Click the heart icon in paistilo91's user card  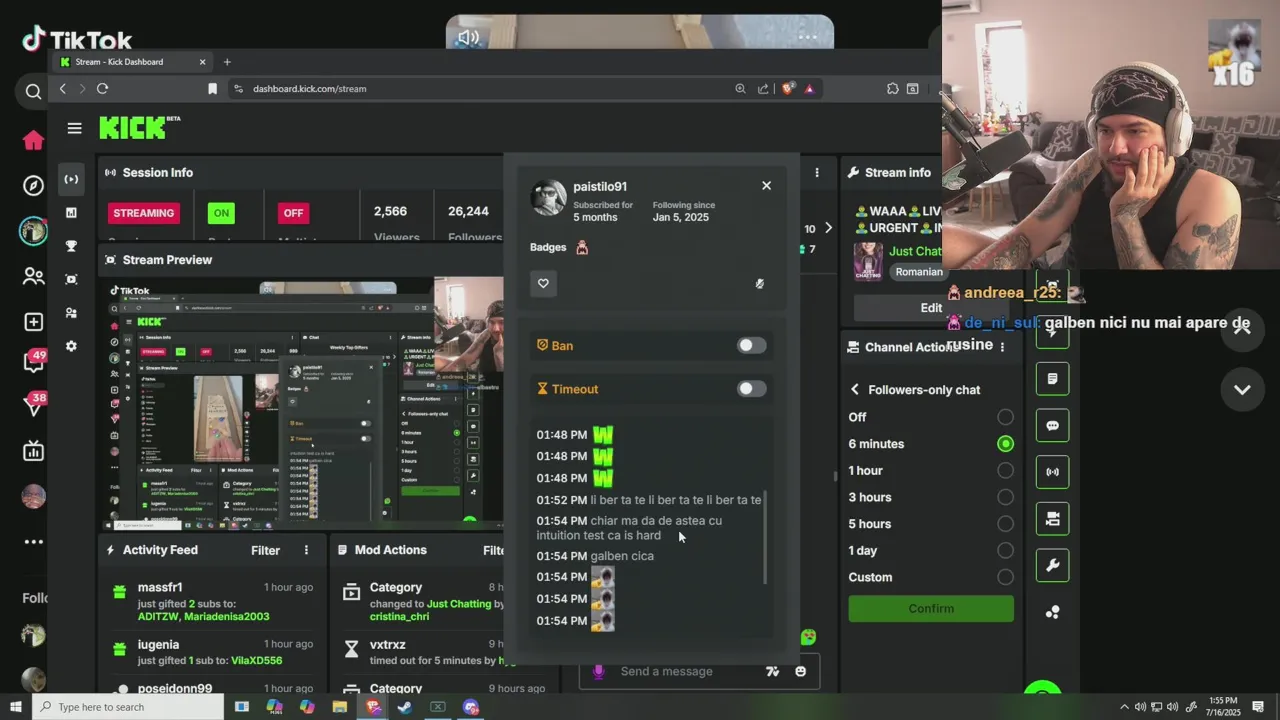pyautogui.click(x=543, y=283)
